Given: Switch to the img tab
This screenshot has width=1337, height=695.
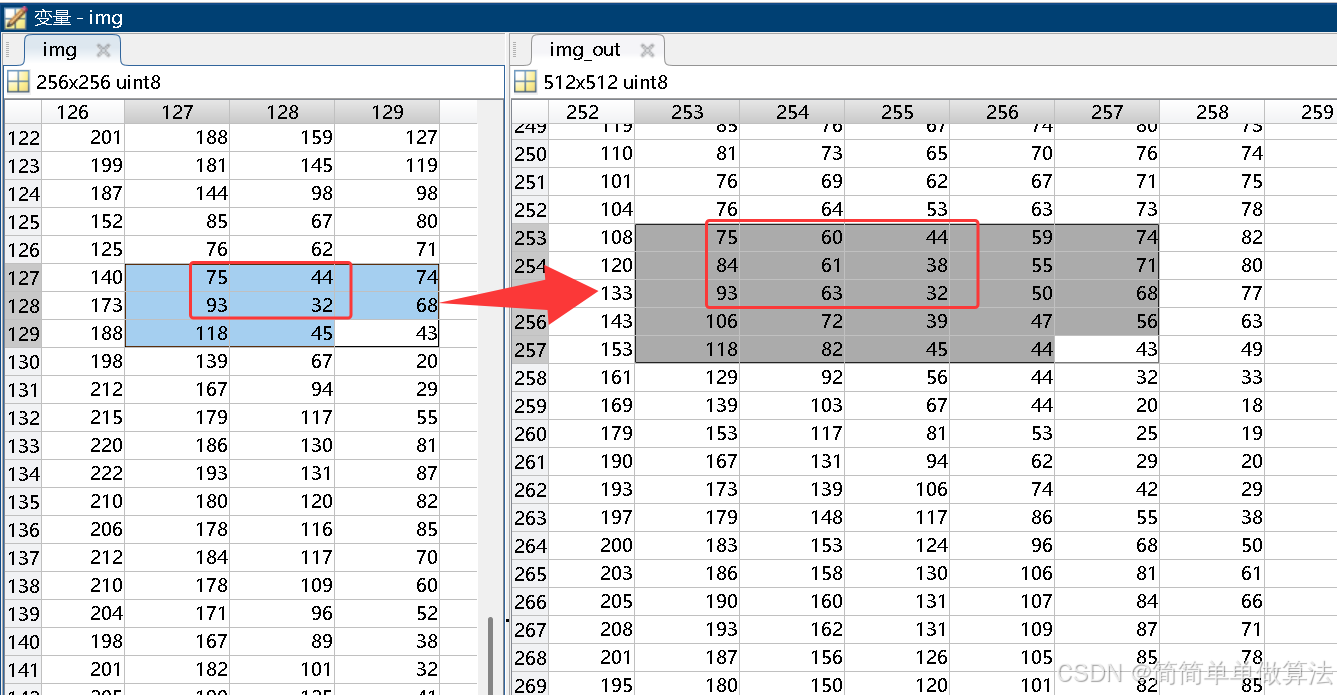Looking at the screenshot, I should point(60,49).
